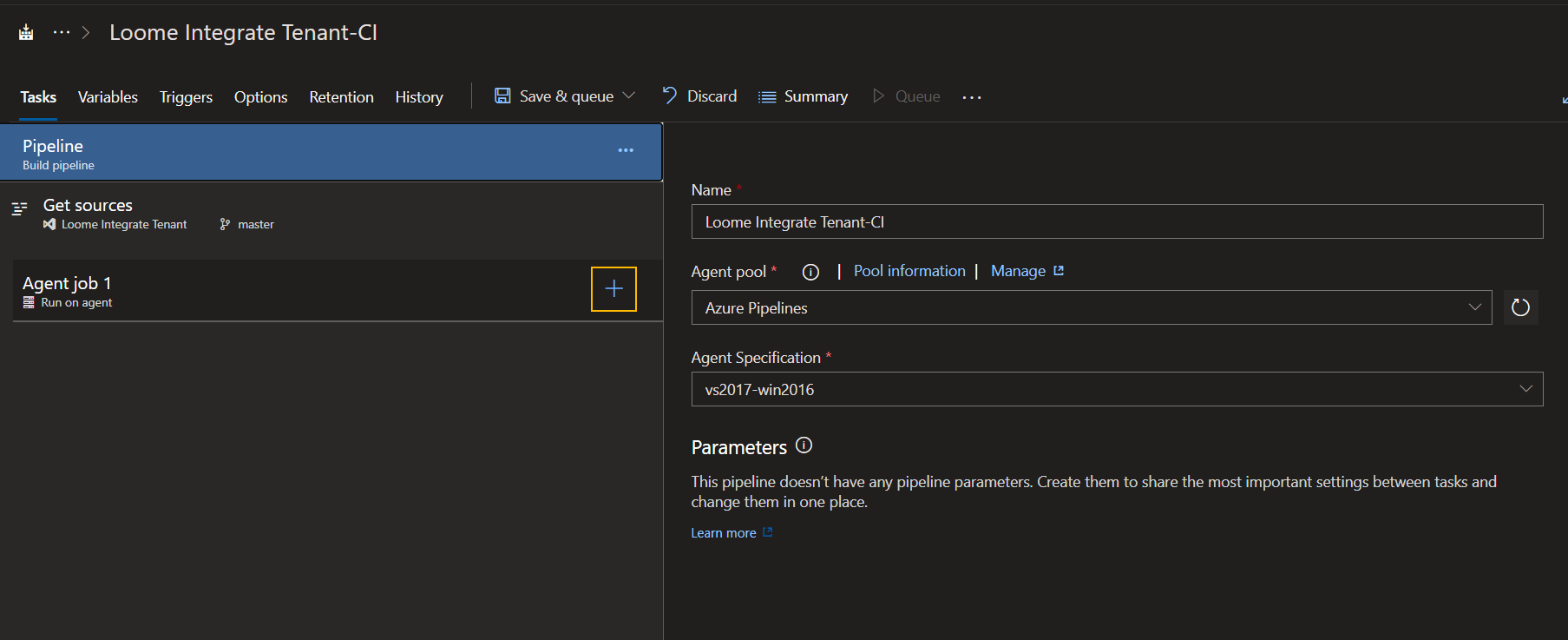This screenshot has height=640, width=1568.
Task: Click Save & queue button
Action: (x=555, y=96)
